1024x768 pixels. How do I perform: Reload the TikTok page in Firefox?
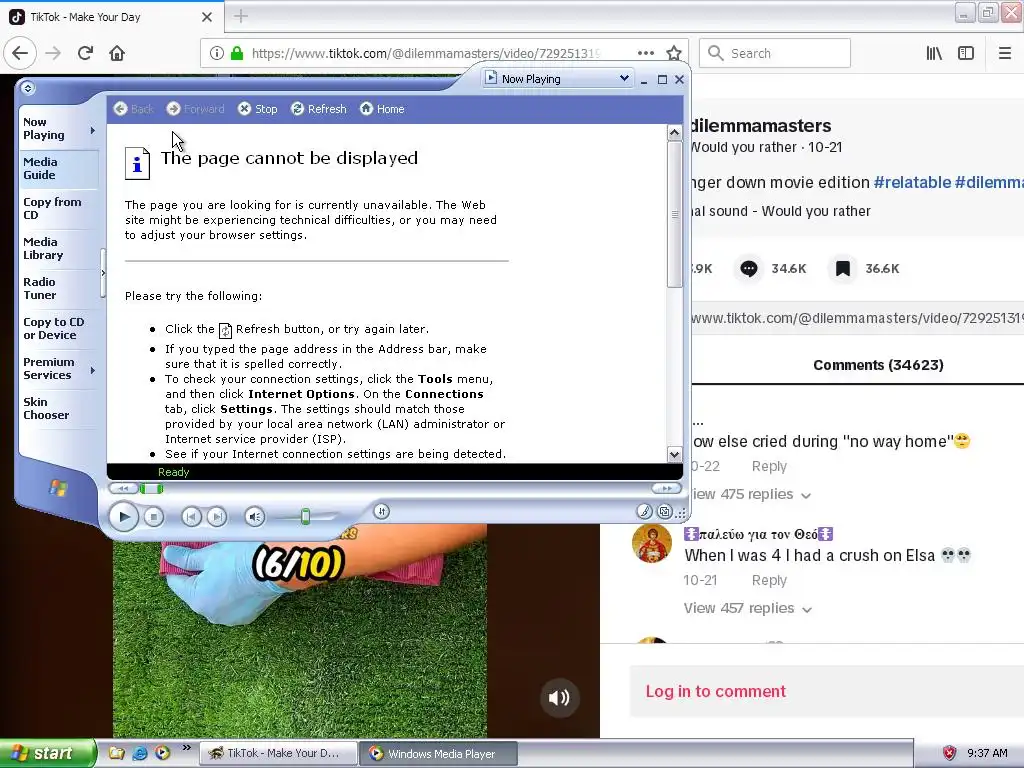tap(86, 53)
